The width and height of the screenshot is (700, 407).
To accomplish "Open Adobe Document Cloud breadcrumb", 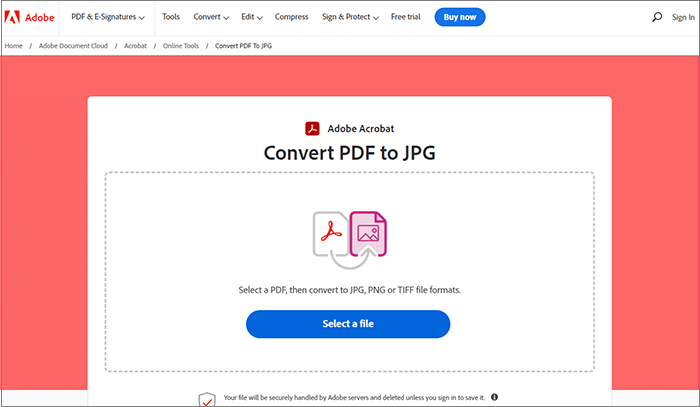I will [73, 46].
